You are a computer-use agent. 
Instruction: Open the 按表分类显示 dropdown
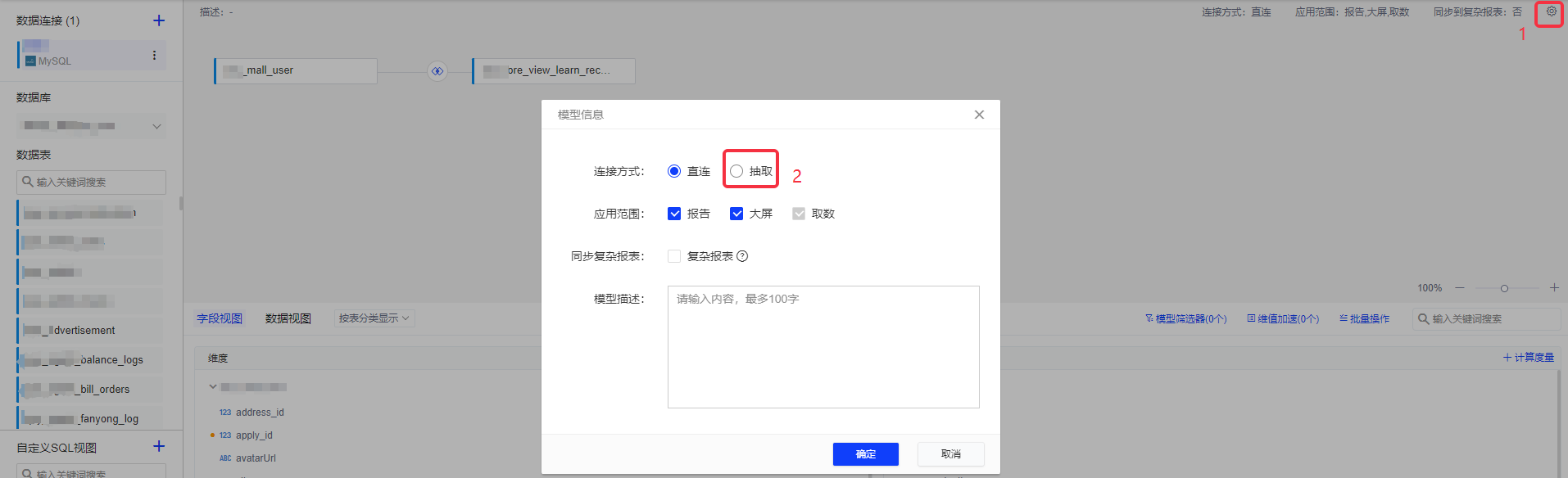374,318
